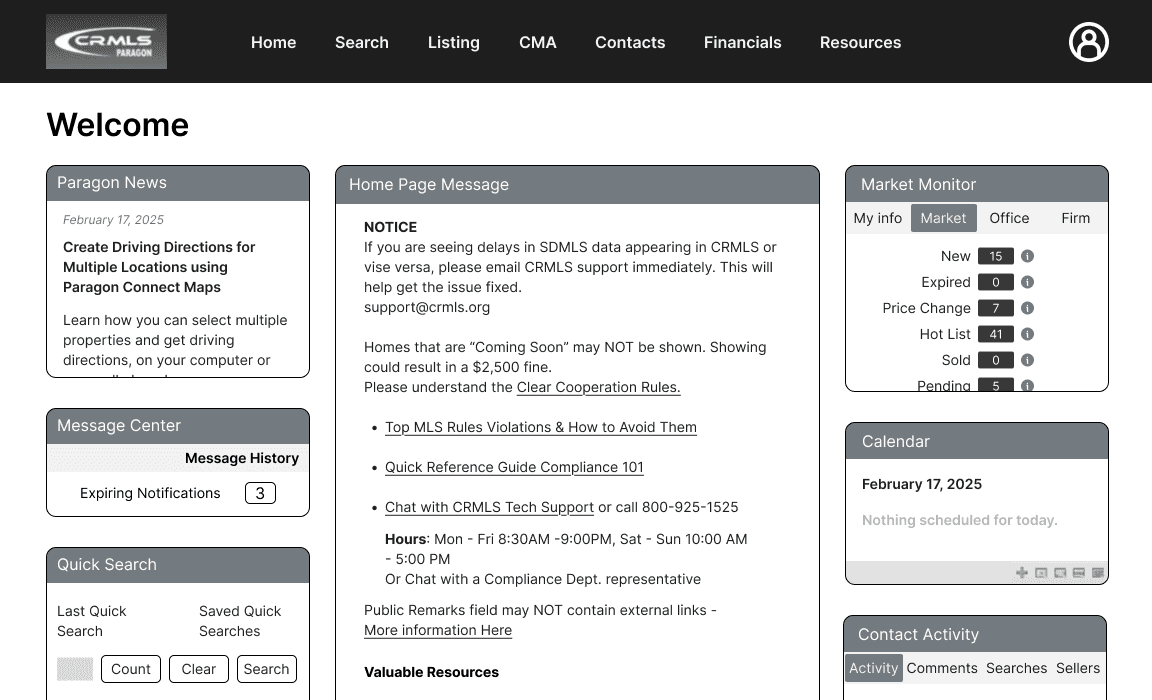Open Price Change count 7
Screen dimensions: 1152x700
(996, 308)
